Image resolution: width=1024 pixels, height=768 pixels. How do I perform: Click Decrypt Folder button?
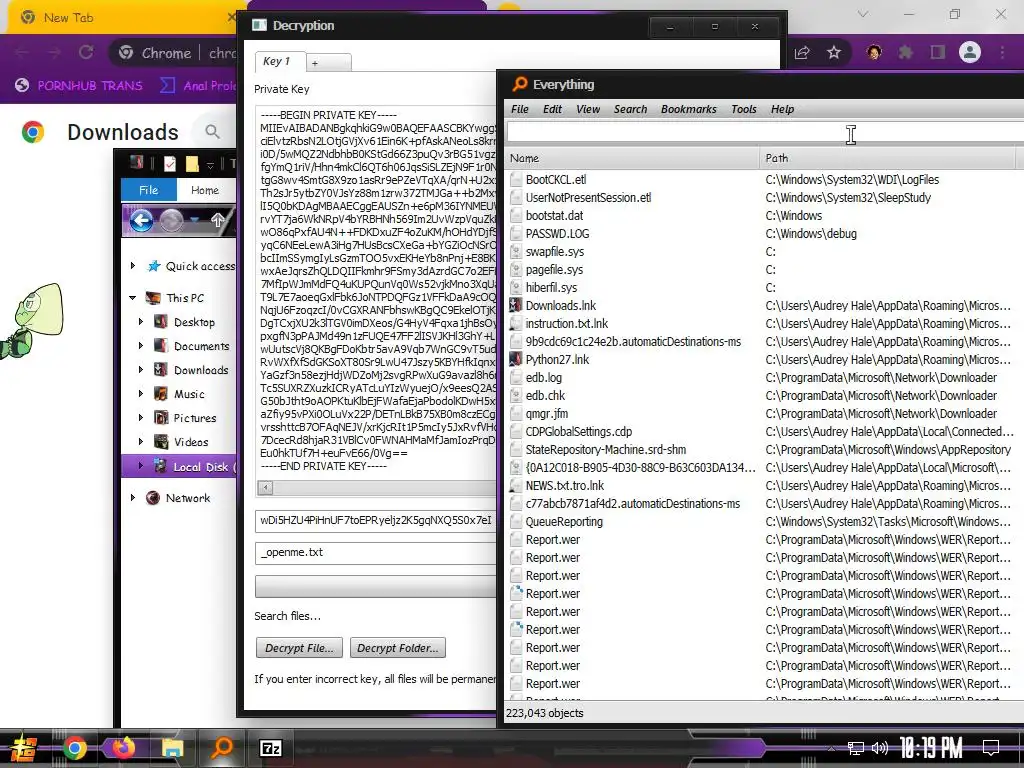pos(398,648)
